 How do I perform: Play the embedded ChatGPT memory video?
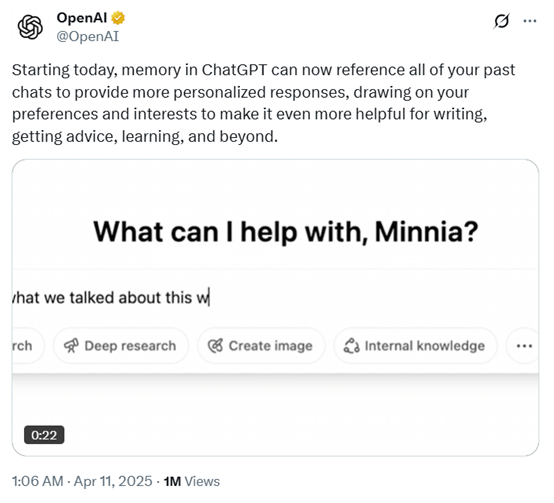coord(275,308)
